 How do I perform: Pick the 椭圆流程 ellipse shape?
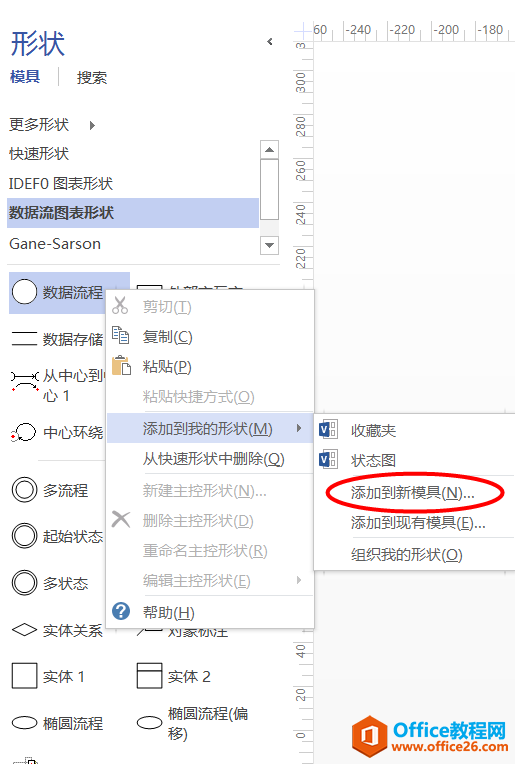pos(24,723)
